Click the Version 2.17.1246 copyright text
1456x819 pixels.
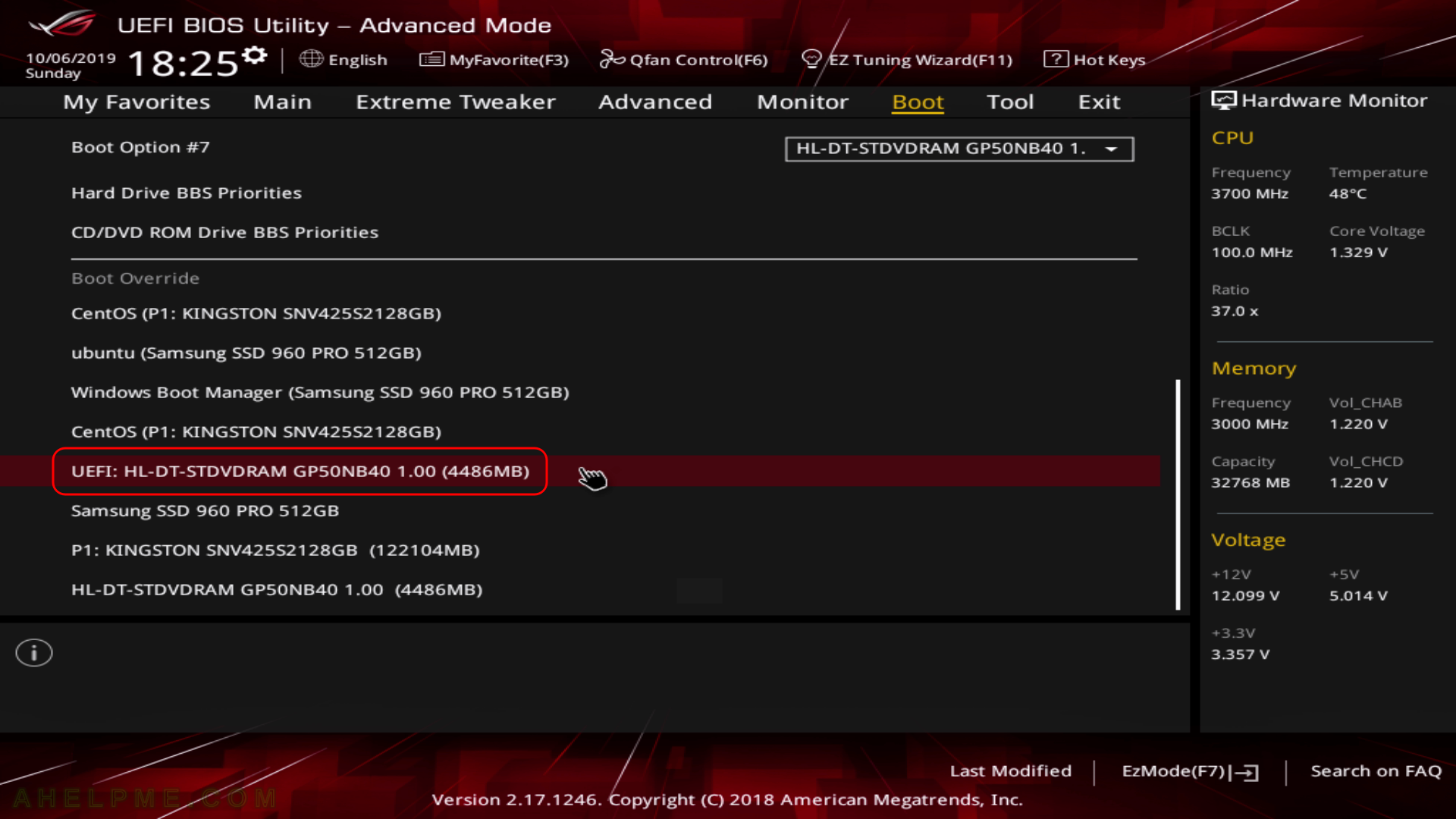[727, 799]
